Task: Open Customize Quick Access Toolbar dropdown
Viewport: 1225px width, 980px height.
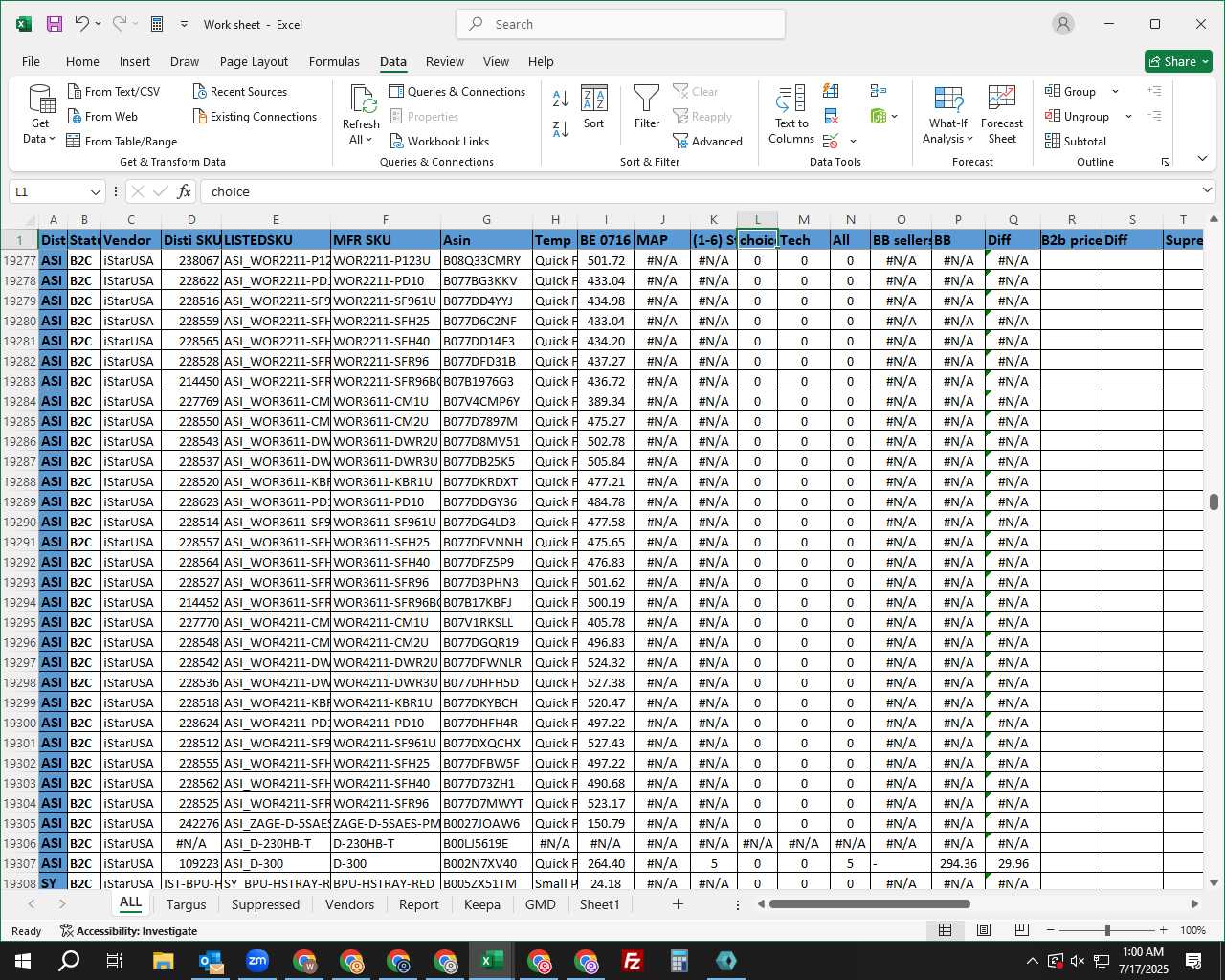Action: (x=184, y=24)
